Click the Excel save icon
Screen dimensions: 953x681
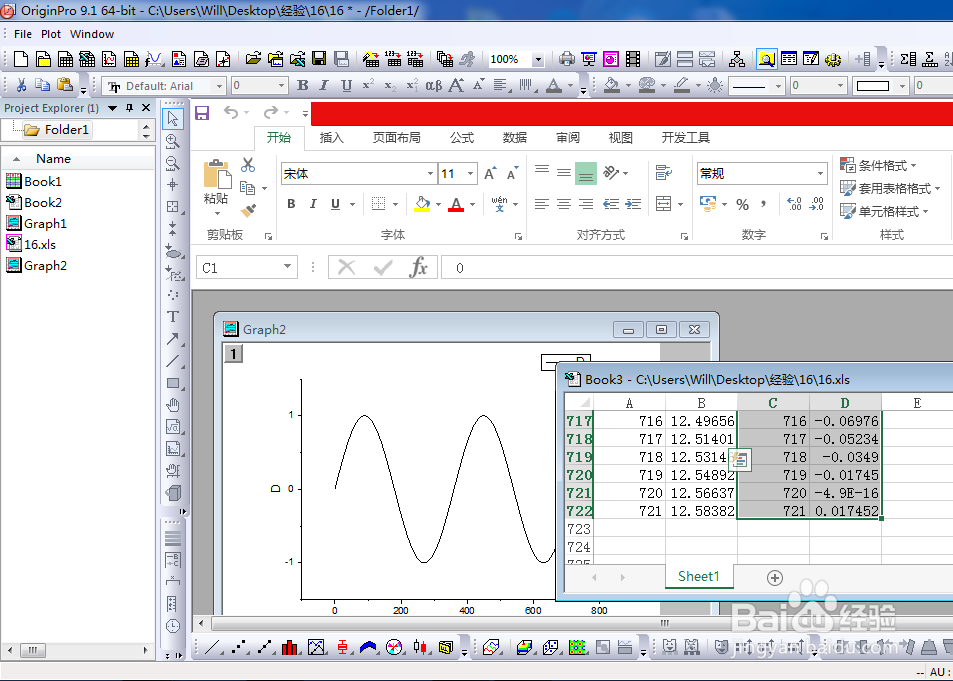click(x=202, y=112)
